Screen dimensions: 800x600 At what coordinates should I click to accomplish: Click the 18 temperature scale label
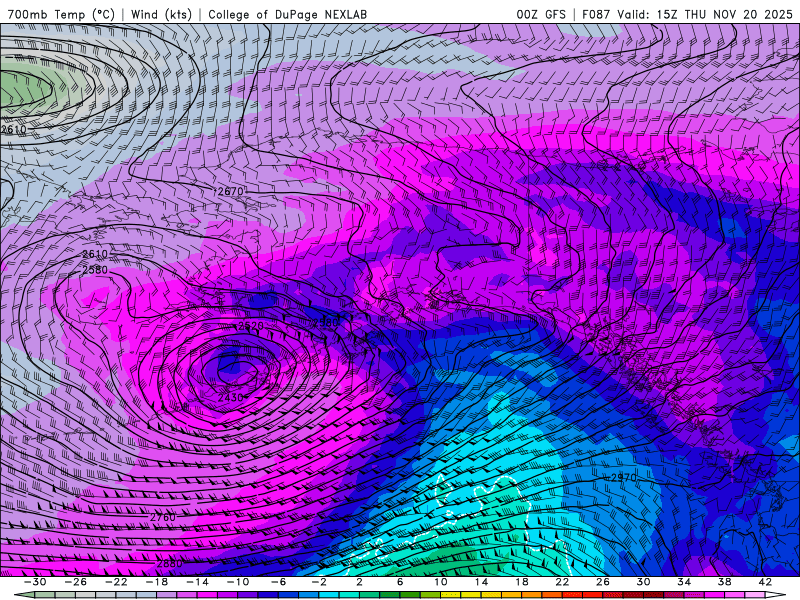click(x=521, y=582)
